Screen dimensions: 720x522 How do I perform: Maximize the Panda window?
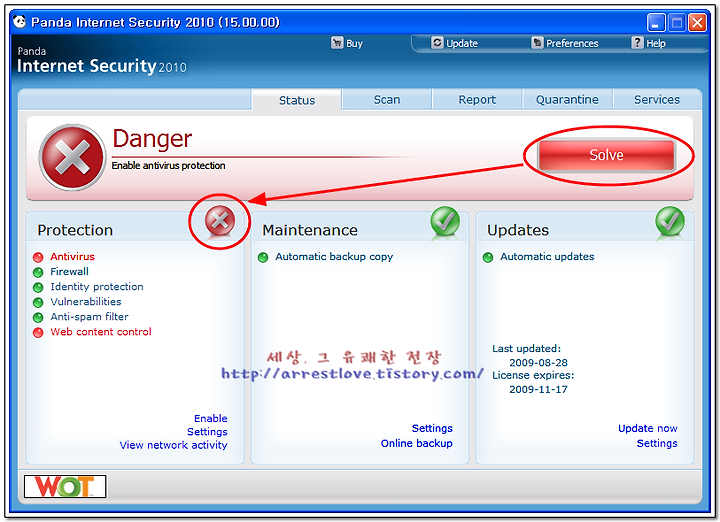point(676,22)
